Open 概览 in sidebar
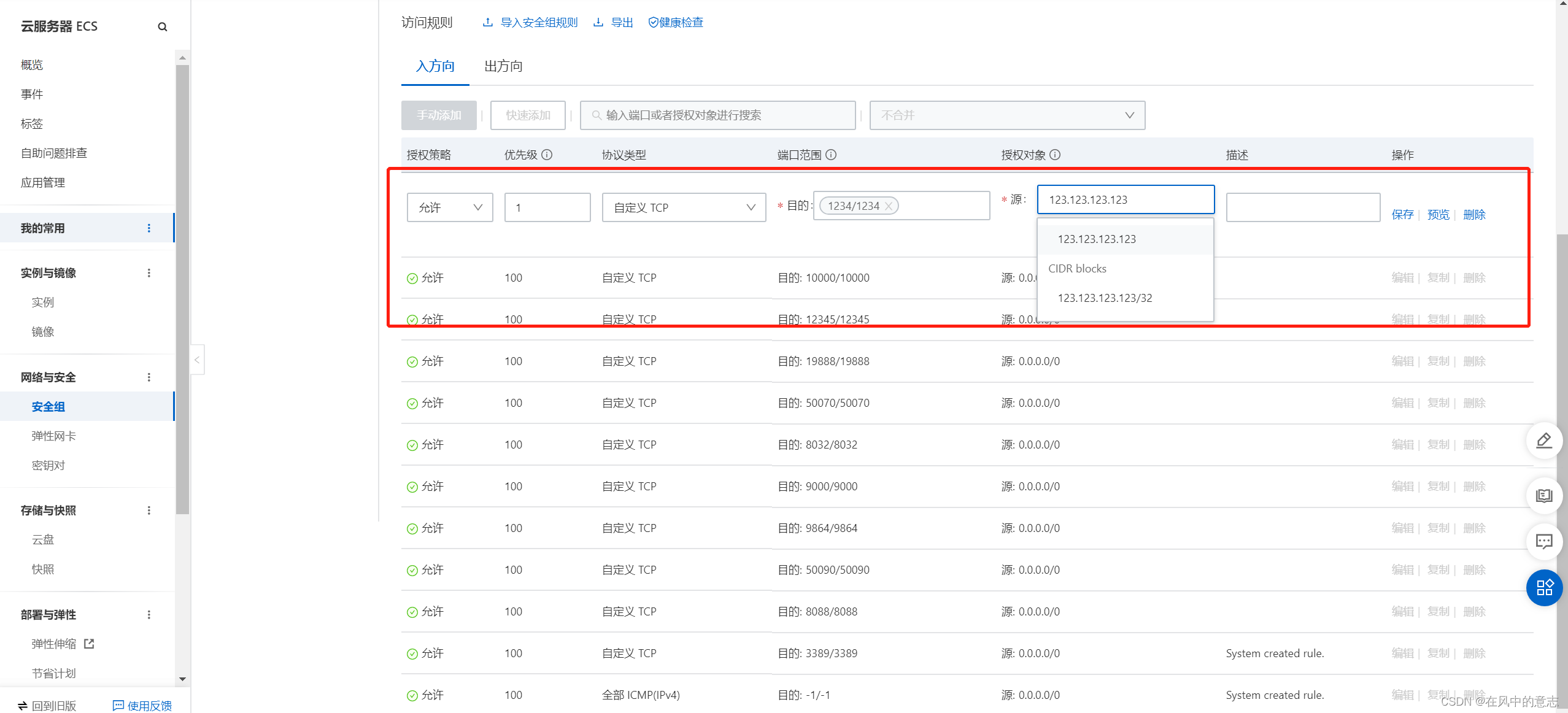Image resolution: width=1568 pixels, height=713 pixels. pos(32,65)
